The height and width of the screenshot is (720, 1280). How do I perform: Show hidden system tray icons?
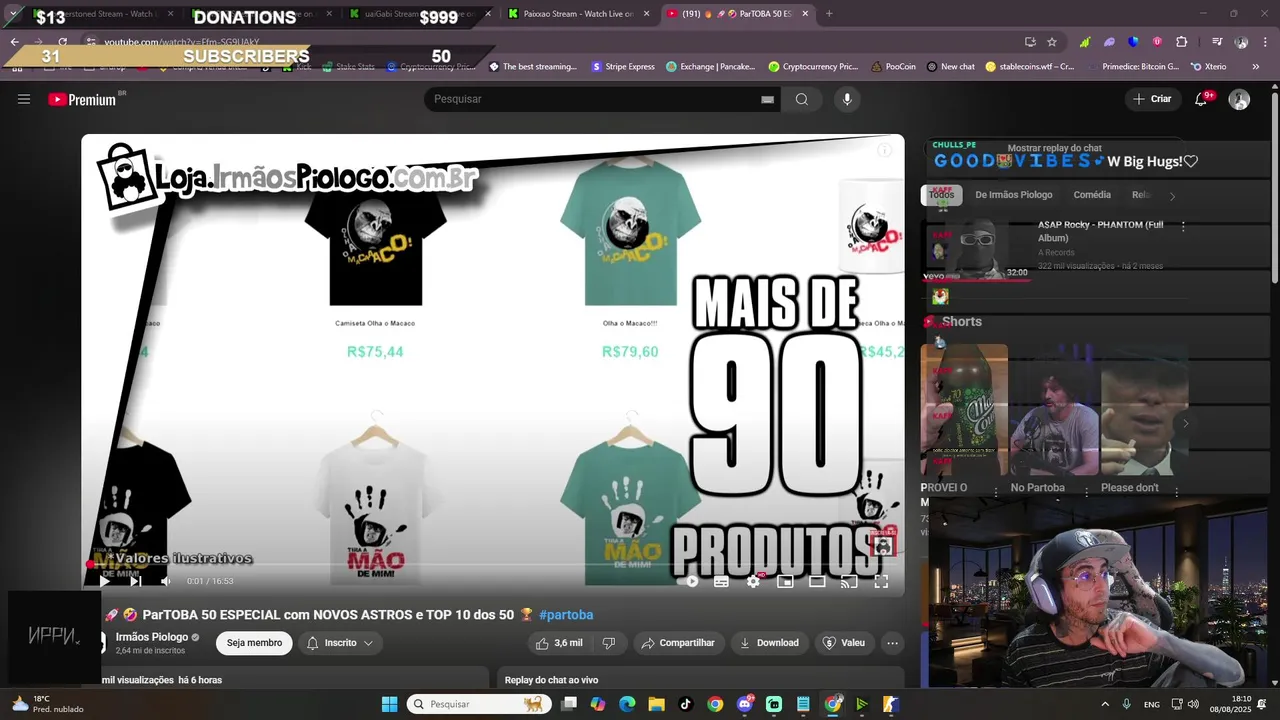1106,704
